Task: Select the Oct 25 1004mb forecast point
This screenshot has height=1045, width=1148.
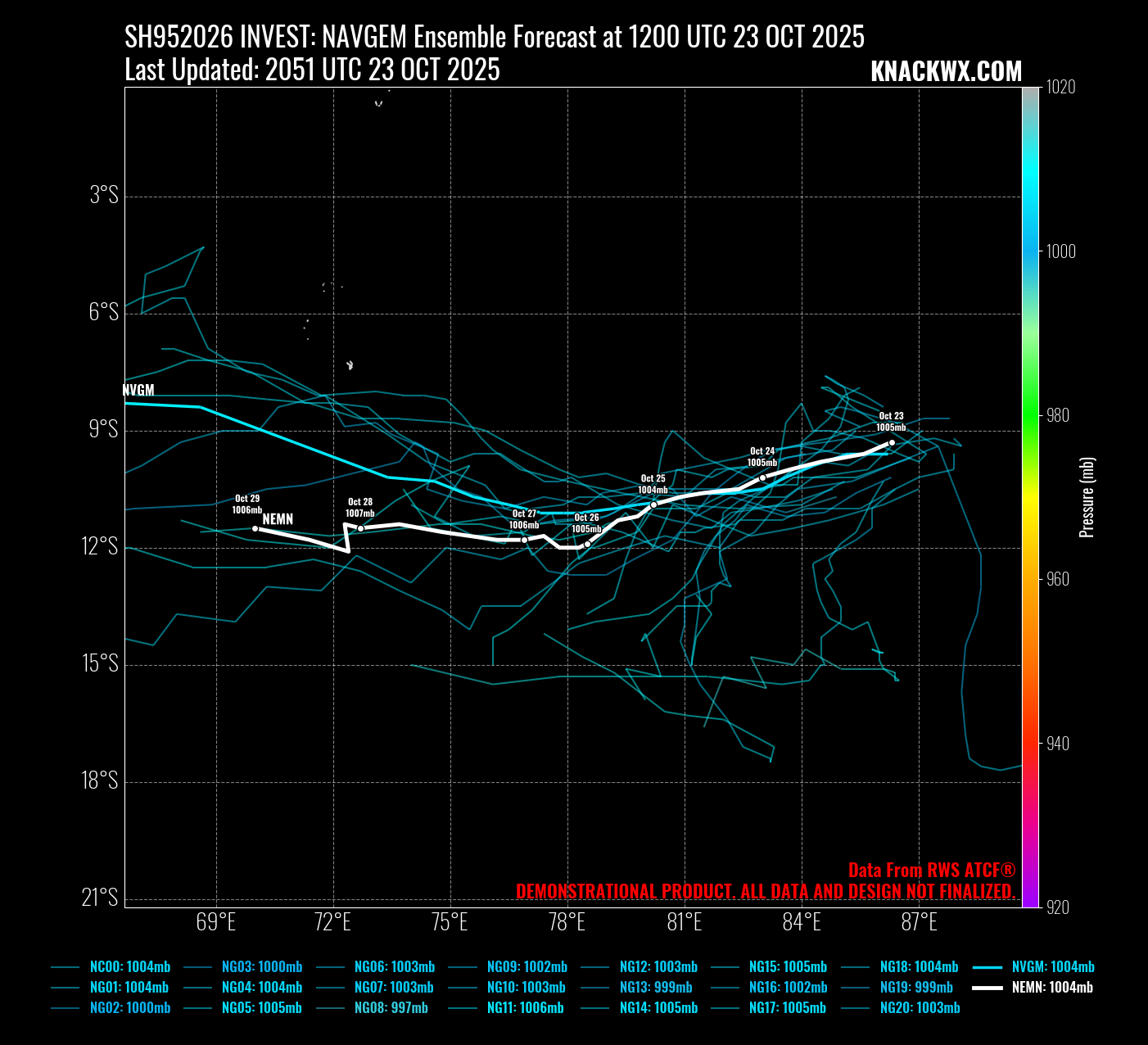Action: tap(653, 504)
